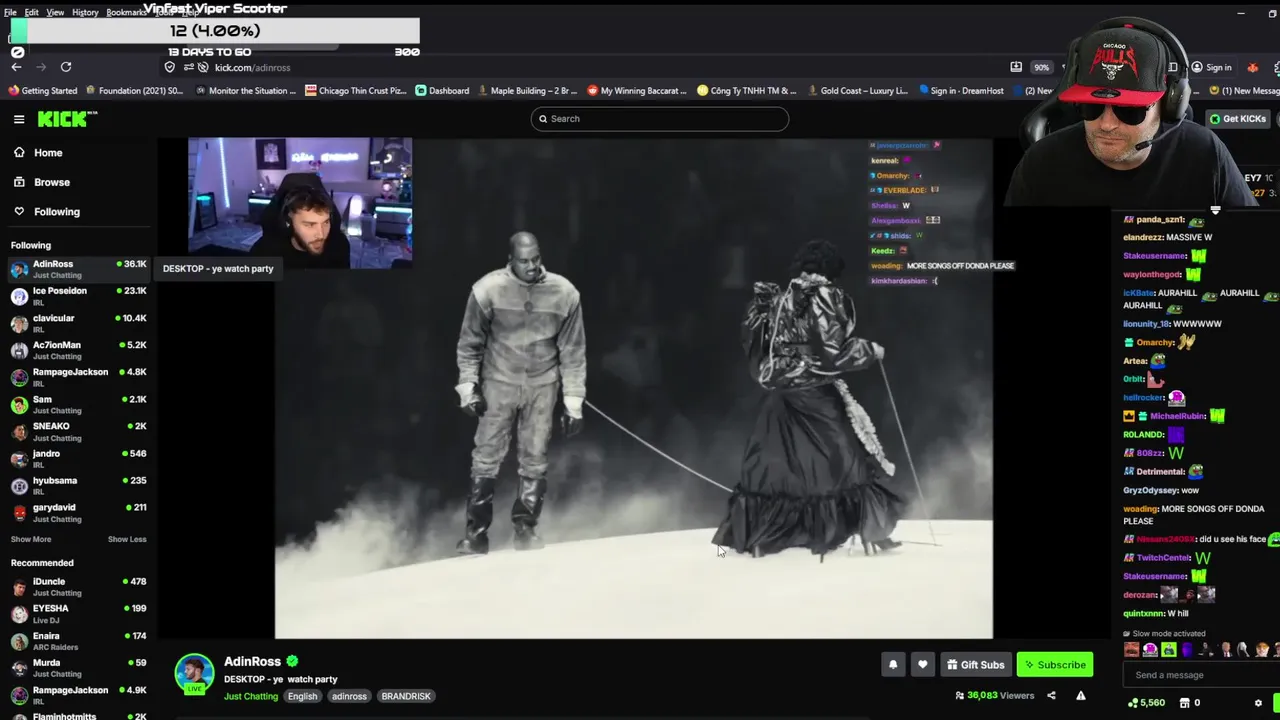The height and width of the screenshot is (720, 1280).
Task: Collapse following list with Show Less
Action: 127,540
